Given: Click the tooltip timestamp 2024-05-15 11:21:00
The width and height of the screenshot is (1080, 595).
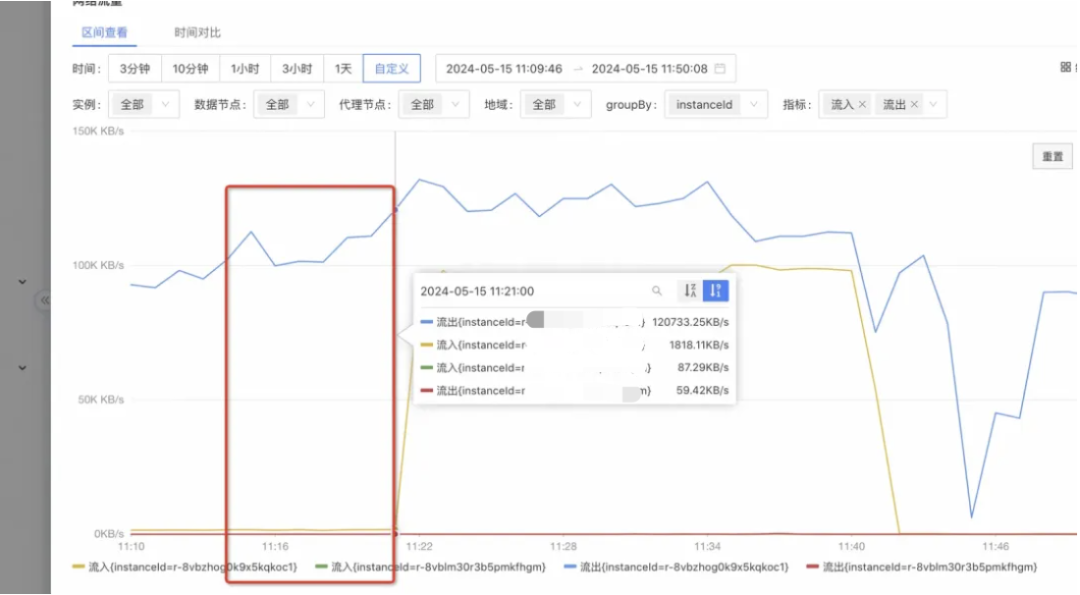Looking at the screenshot, I should tap(477, 291).
